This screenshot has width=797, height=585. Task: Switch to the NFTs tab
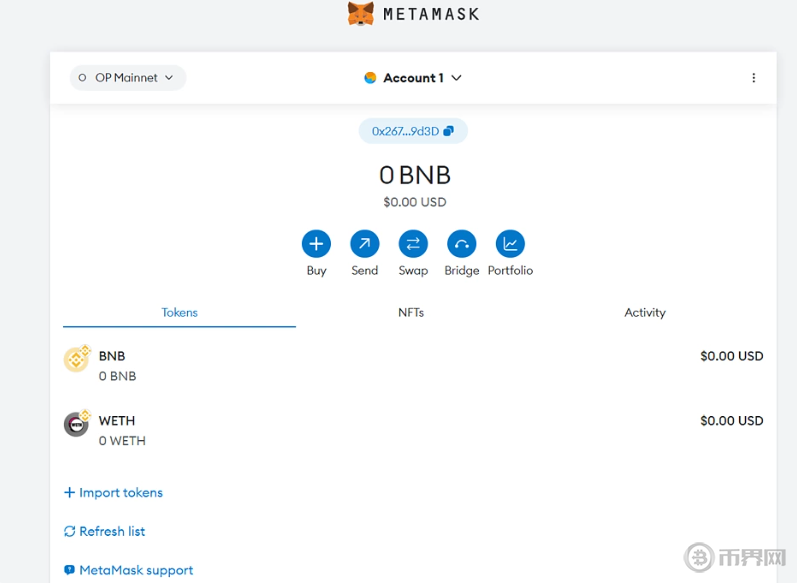point(411,313)
